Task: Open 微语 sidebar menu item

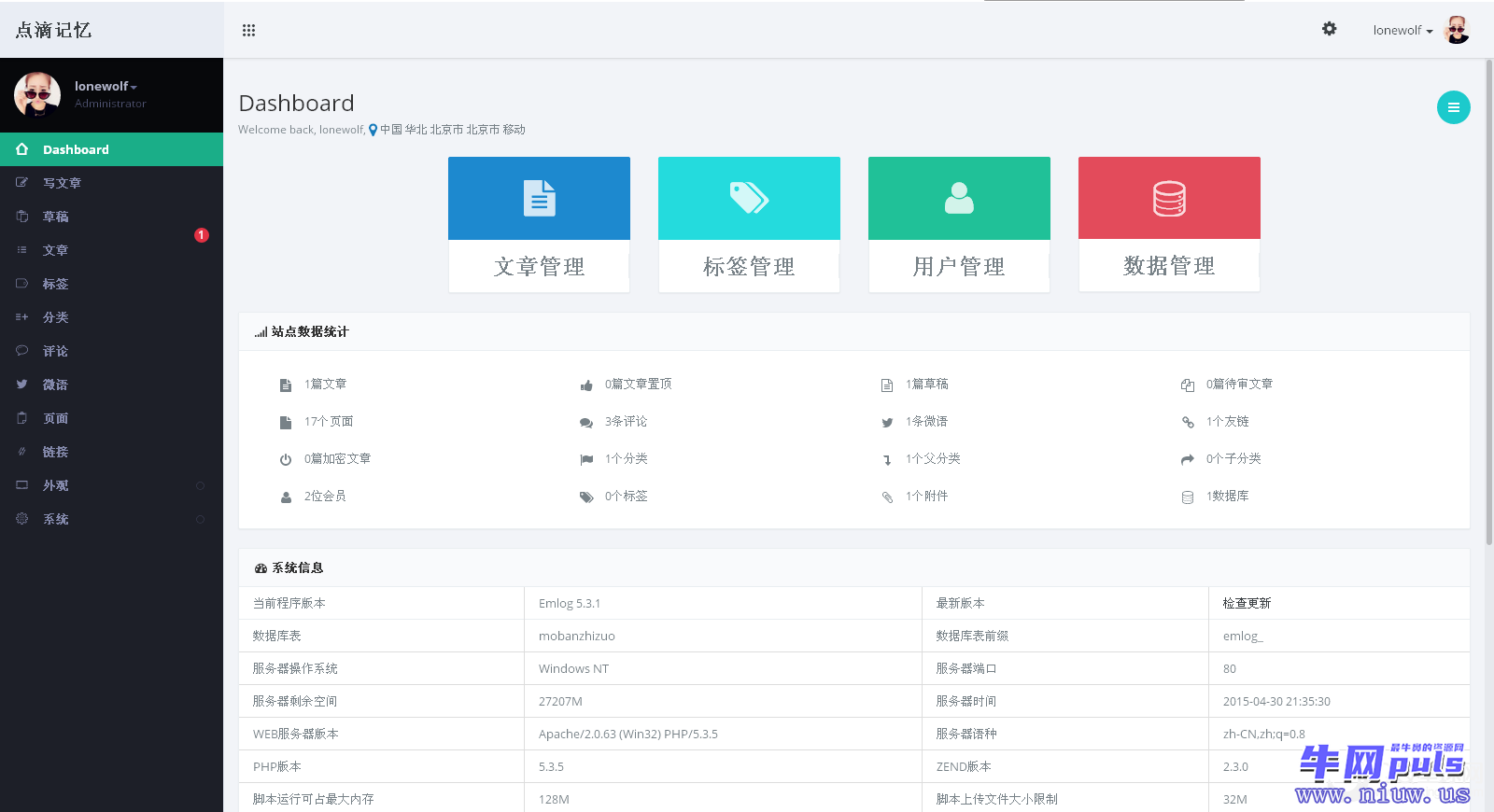Action: (x=111, y=385)
